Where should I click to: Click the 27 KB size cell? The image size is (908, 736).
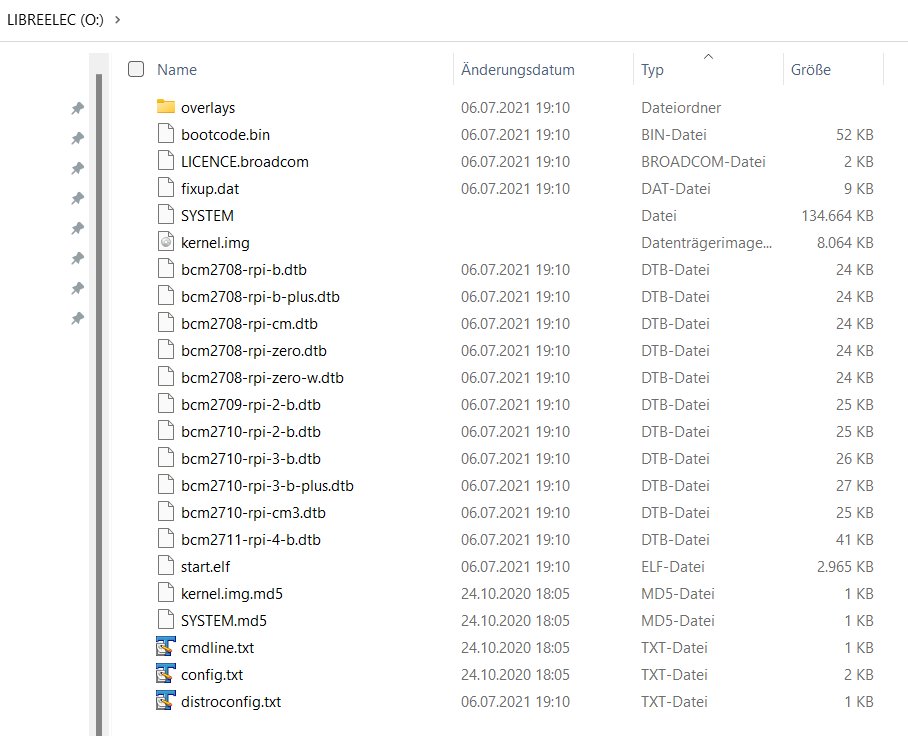click(854, 486)
